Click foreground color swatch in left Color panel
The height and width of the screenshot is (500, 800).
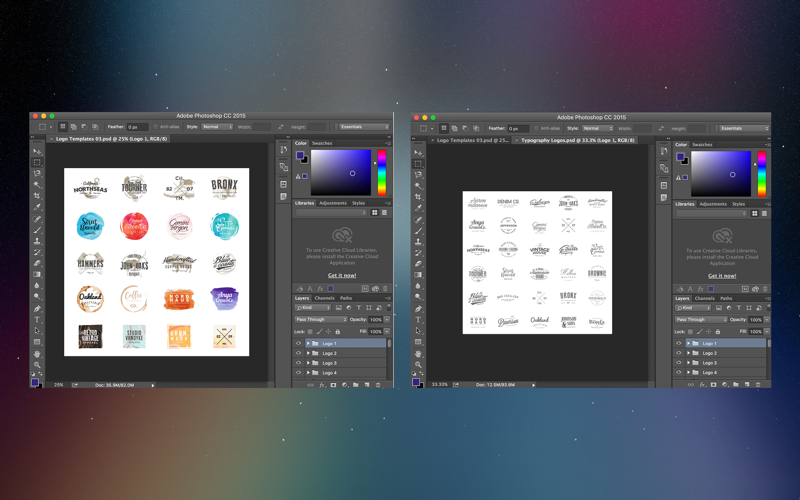(299, 155)
